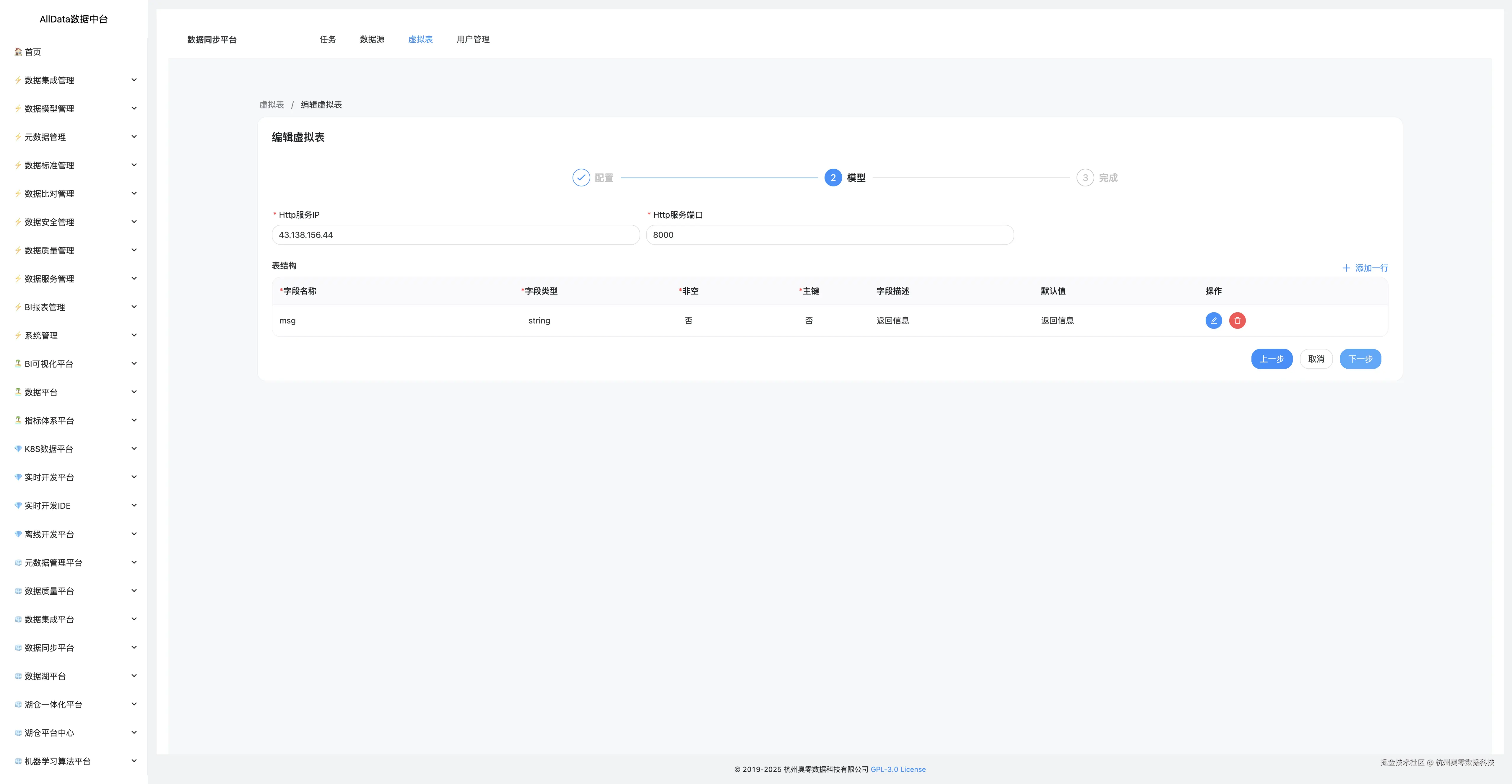Click the 上一步 button

click(1271, 359)
